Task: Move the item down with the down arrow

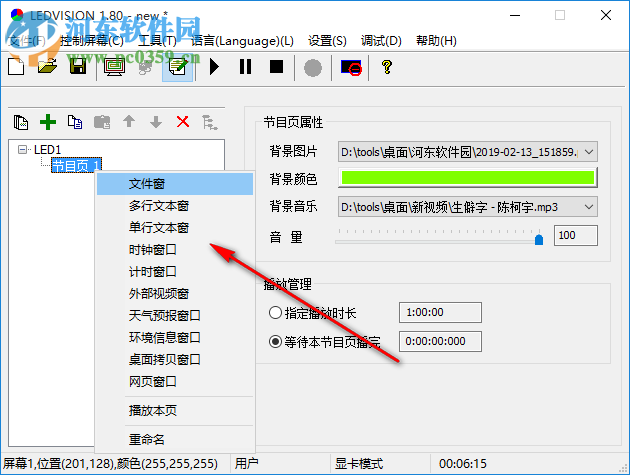Action: [156, 122]
